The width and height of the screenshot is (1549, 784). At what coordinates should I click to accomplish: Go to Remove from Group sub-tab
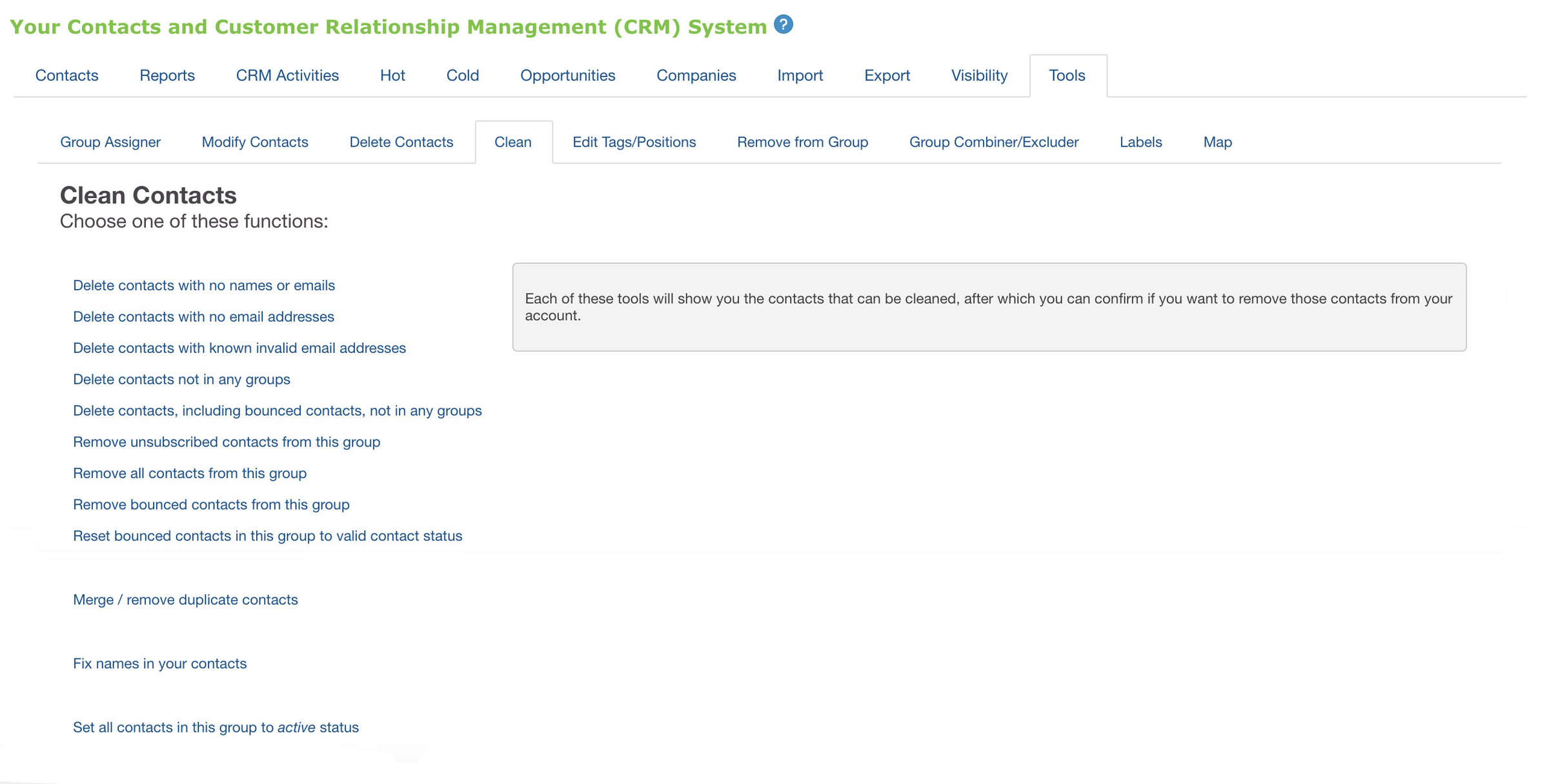point(803,142)
